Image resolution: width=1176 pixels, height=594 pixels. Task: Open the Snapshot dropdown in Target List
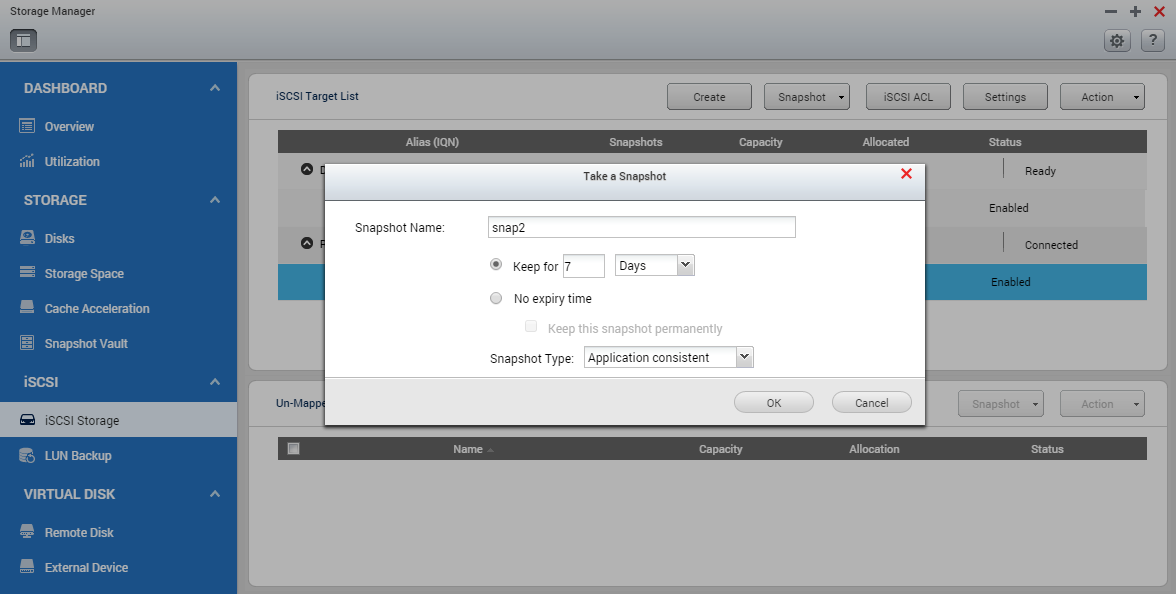[807, 97]
